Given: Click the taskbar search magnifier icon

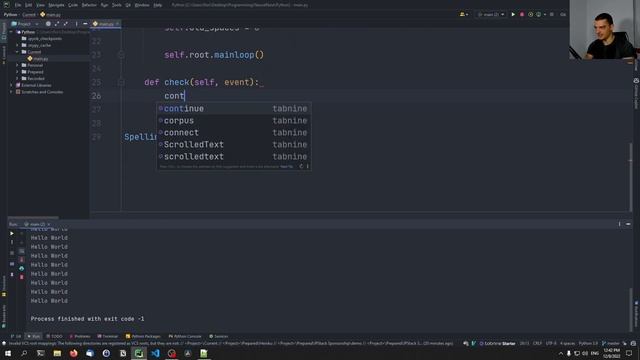Looking at the screenshot, I should point(24,353).
